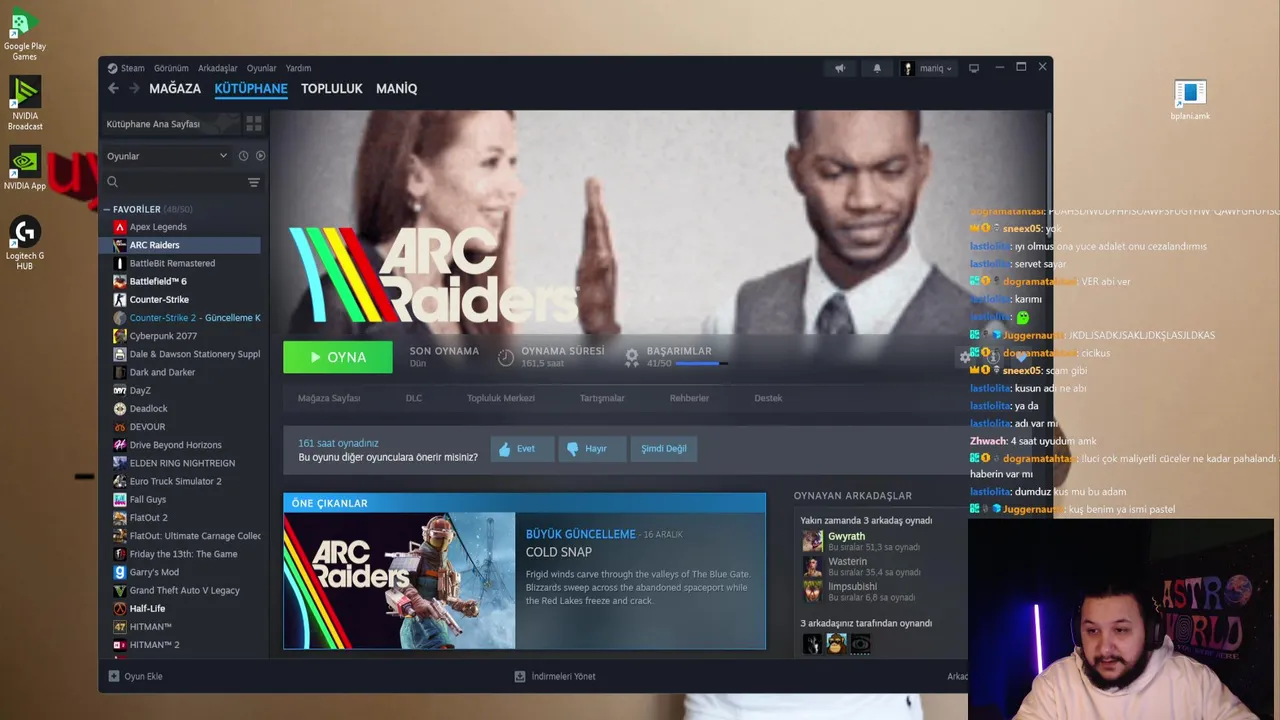Switch library to grid view icon
This screenshot has width=1280, height=720.
[254, 123]
